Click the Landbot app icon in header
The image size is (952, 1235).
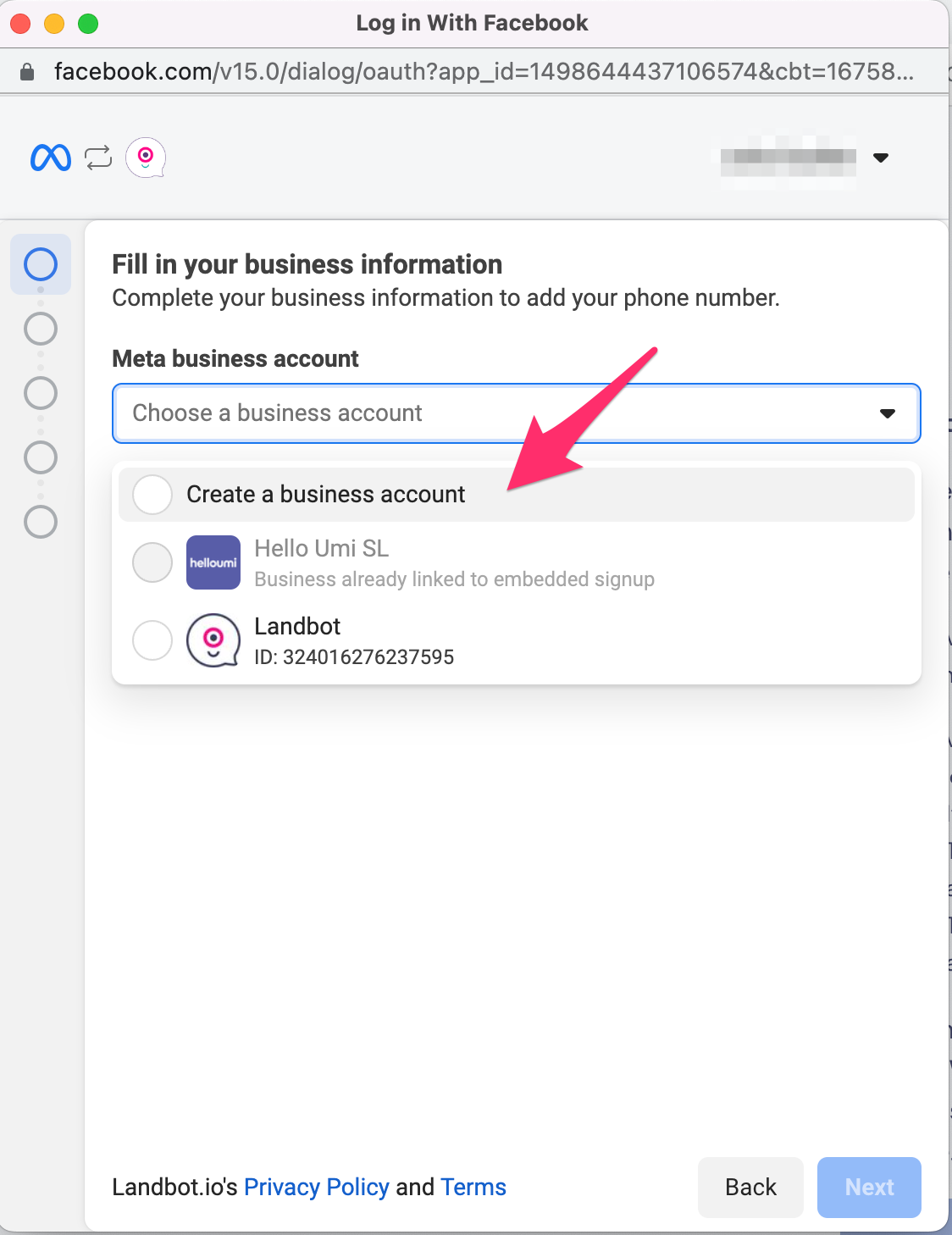pyautogui.click(x=146, y=158)
